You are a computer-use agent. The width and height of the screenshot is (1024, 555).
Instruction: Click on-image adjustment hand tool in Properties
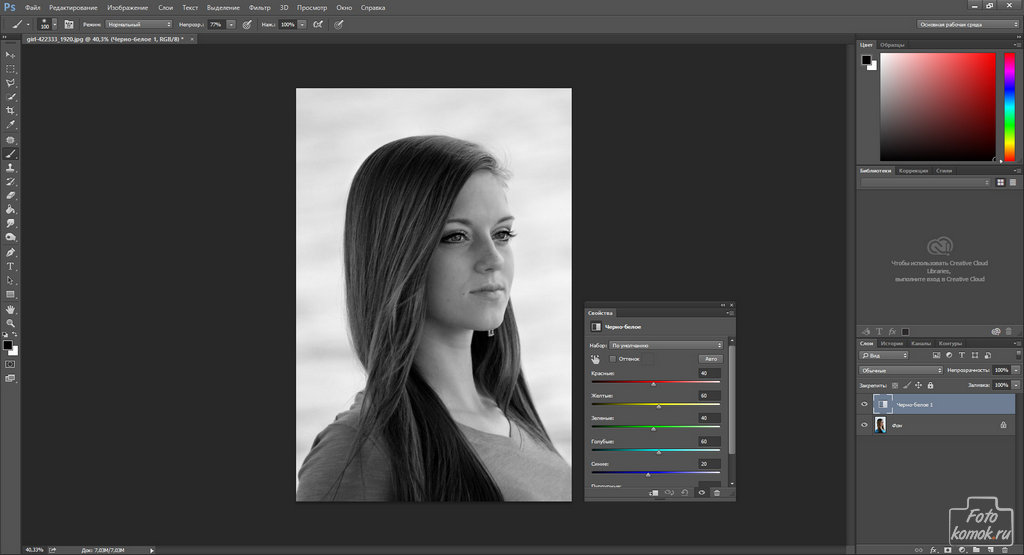(x=595, y=359)
